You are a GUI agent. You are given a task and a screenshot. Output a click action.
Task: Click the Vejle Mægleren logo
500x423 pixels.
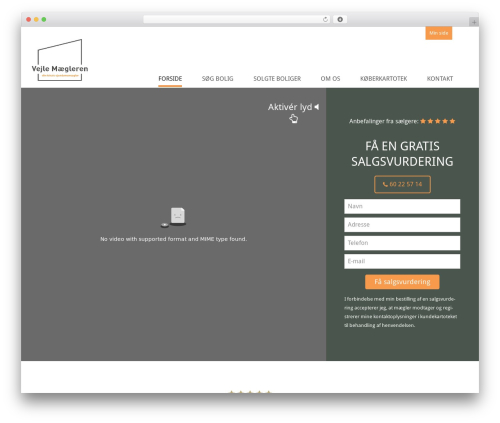pyautogui.click(x=60, y=60)
